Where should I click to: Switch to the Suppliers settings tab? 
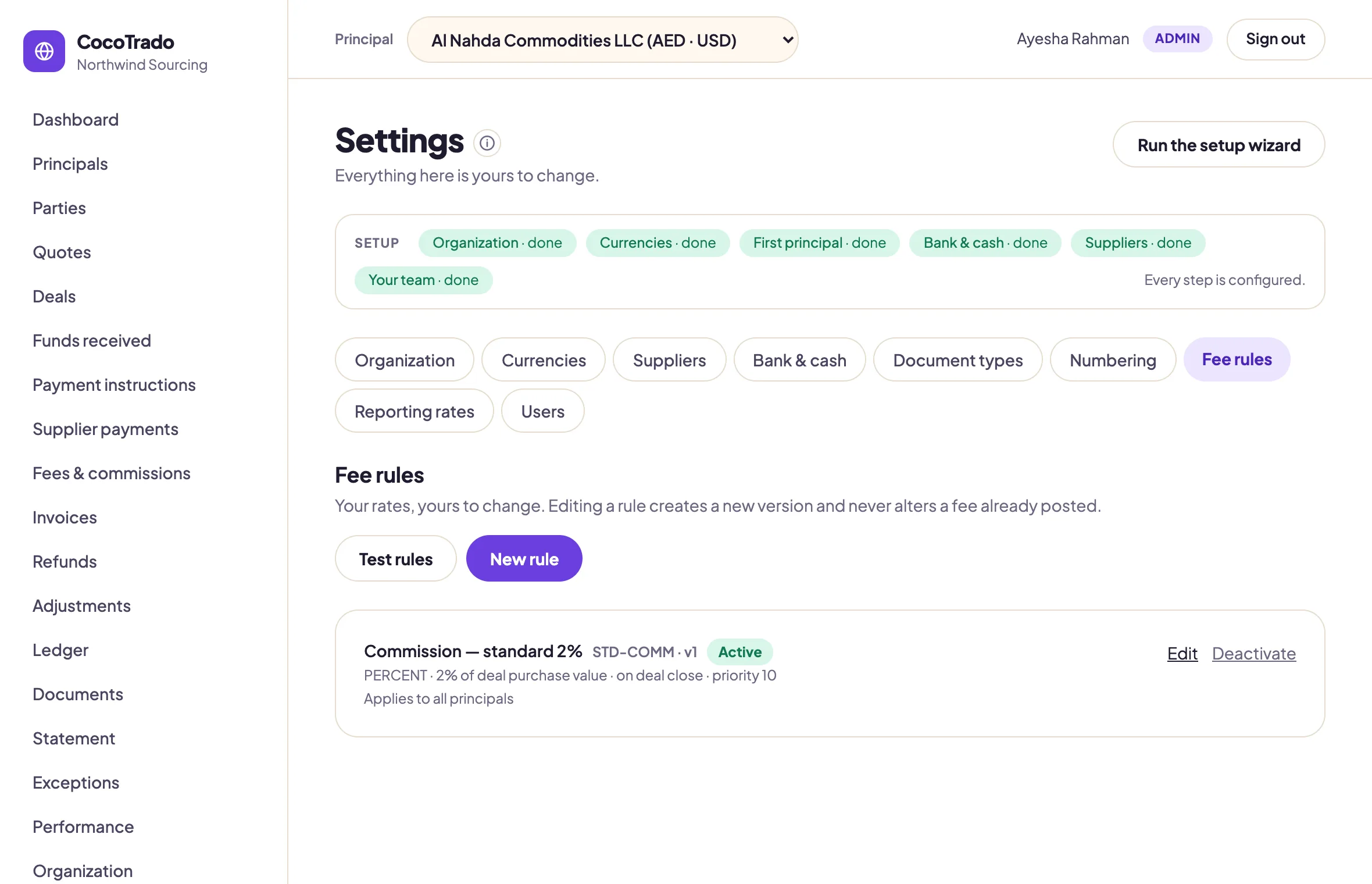click(669, 360)
